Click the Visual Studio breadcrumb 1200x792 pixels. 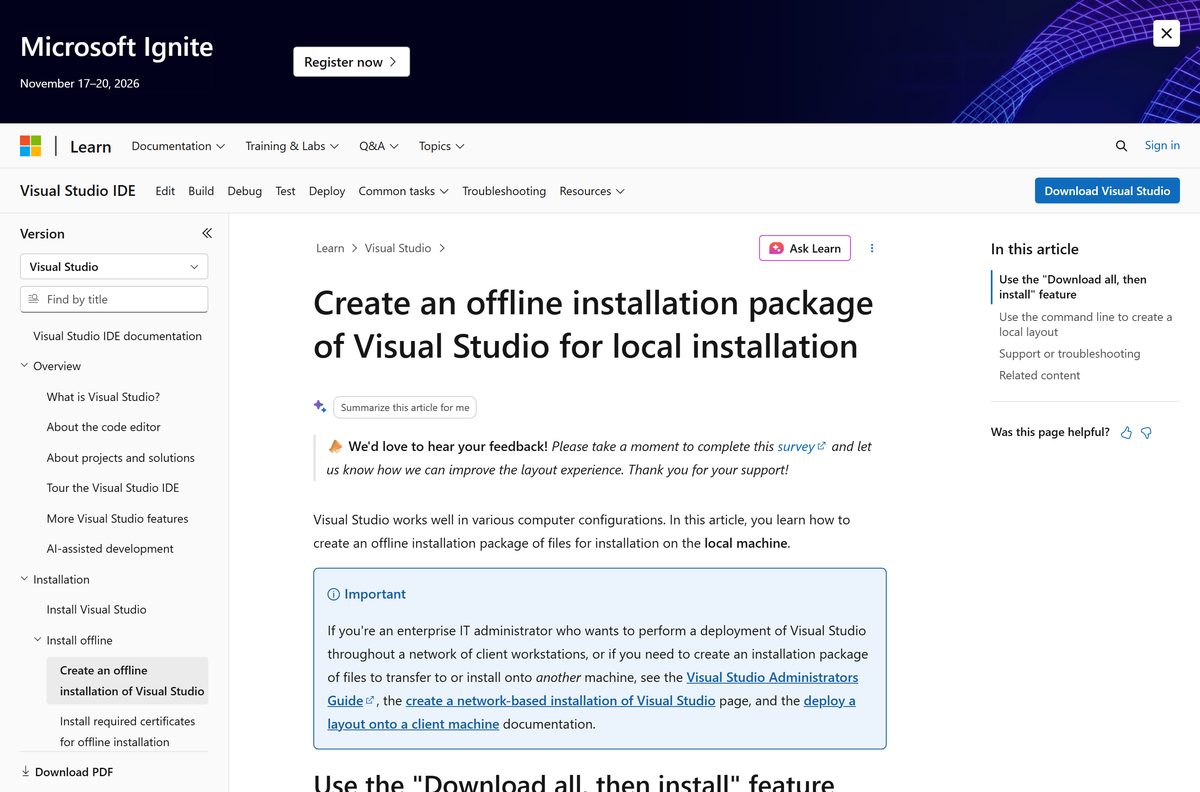(398, 248)
